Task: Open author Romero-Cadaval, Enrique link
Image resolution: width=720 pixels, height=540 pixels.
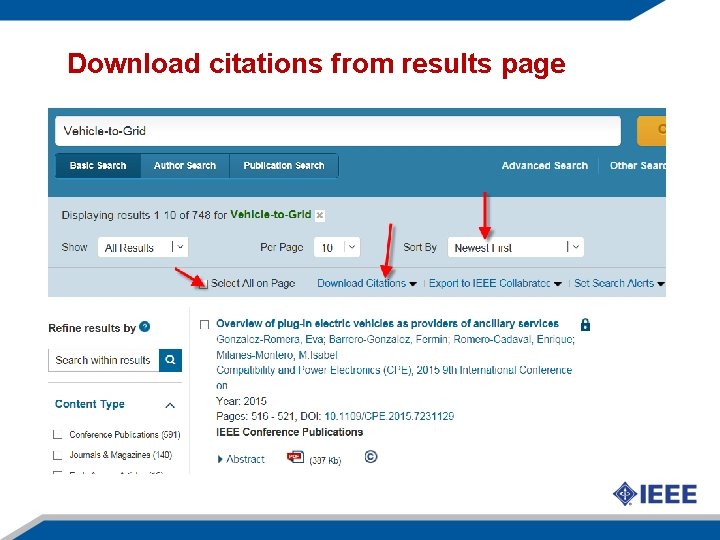Action: 513,339
